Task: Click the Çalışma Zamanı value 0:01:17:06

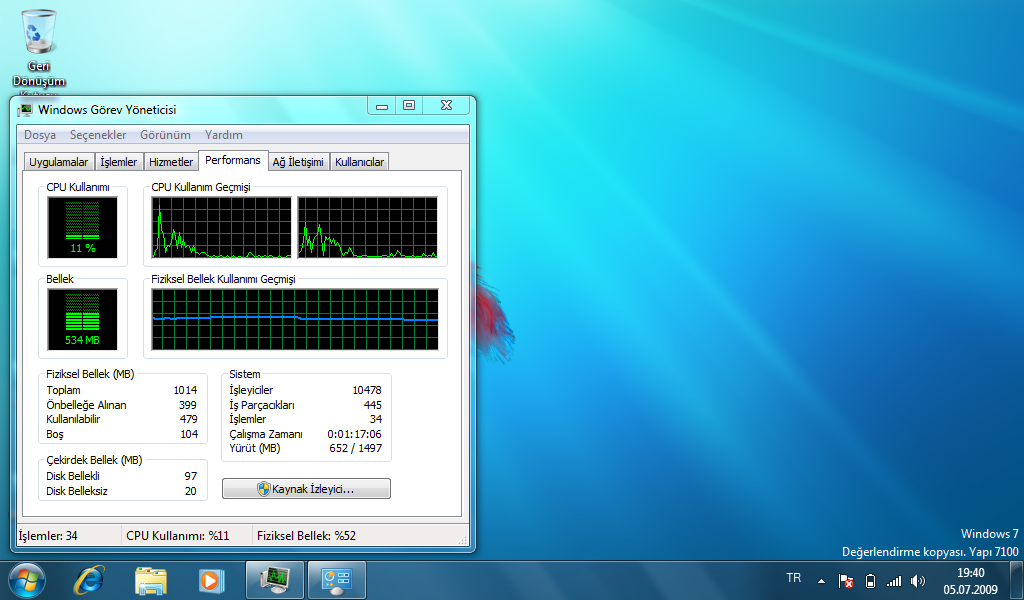Action: 355,434
